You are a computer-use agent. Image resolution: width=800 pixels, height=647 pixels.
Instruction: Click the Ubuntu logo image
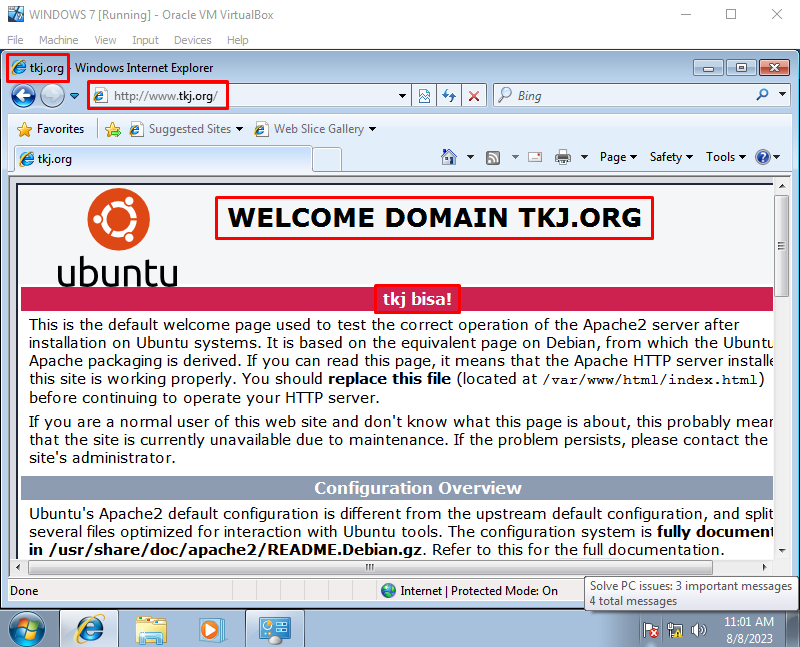pos(118,237)
